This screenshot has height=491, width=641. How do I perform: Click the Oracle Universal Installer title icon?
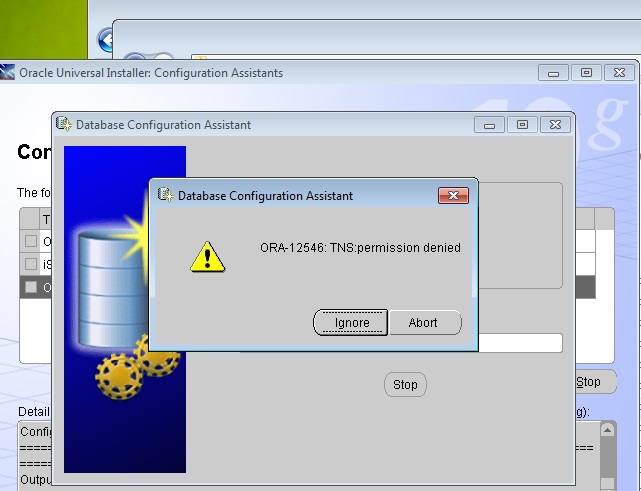point(8,72)
